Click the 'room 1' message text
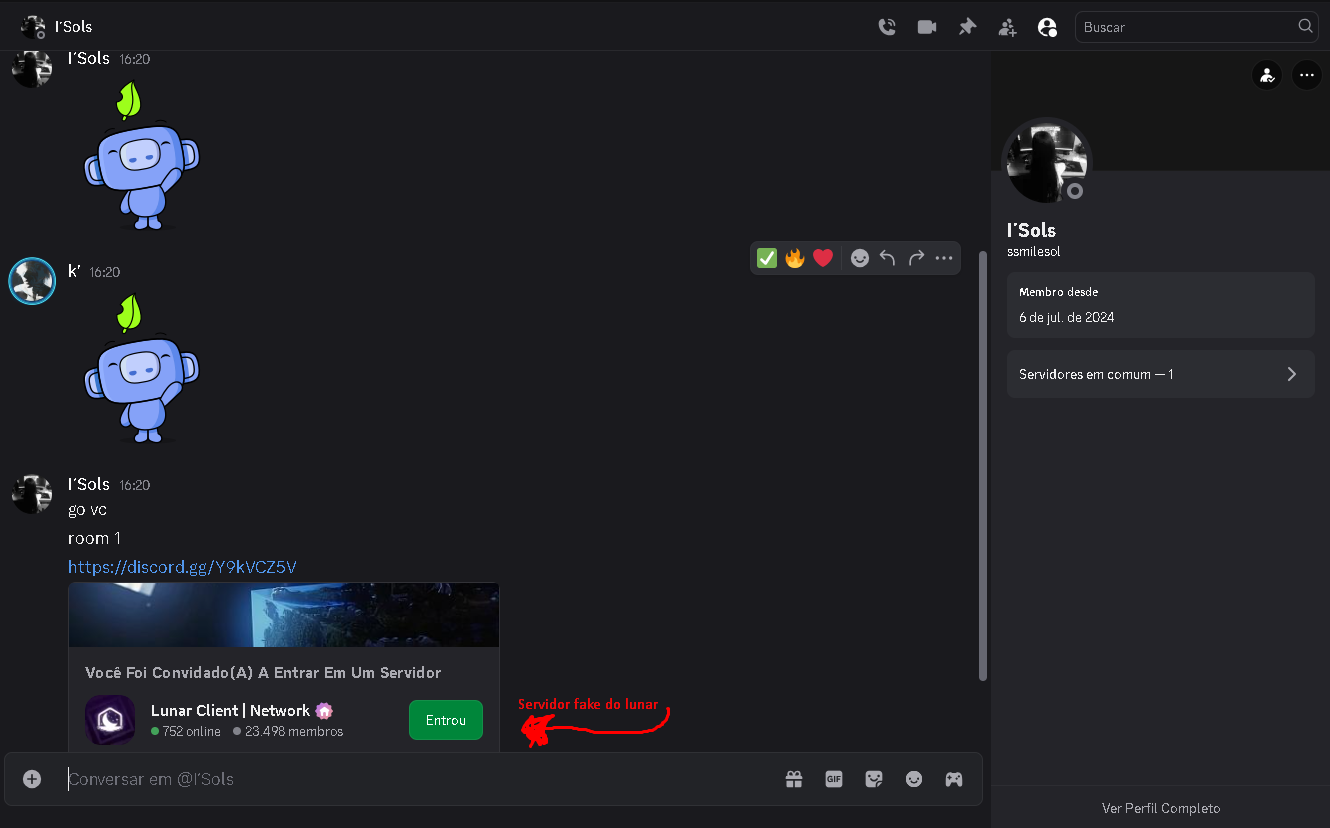Image resolution: width=1330 pixels, height=828 pixels. (x=94, y=538)
